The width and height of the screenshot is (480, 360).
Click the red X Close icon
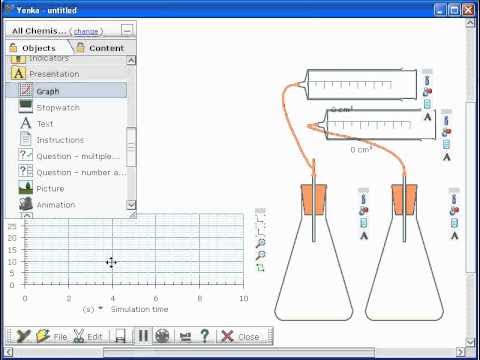tap(227, 336)
